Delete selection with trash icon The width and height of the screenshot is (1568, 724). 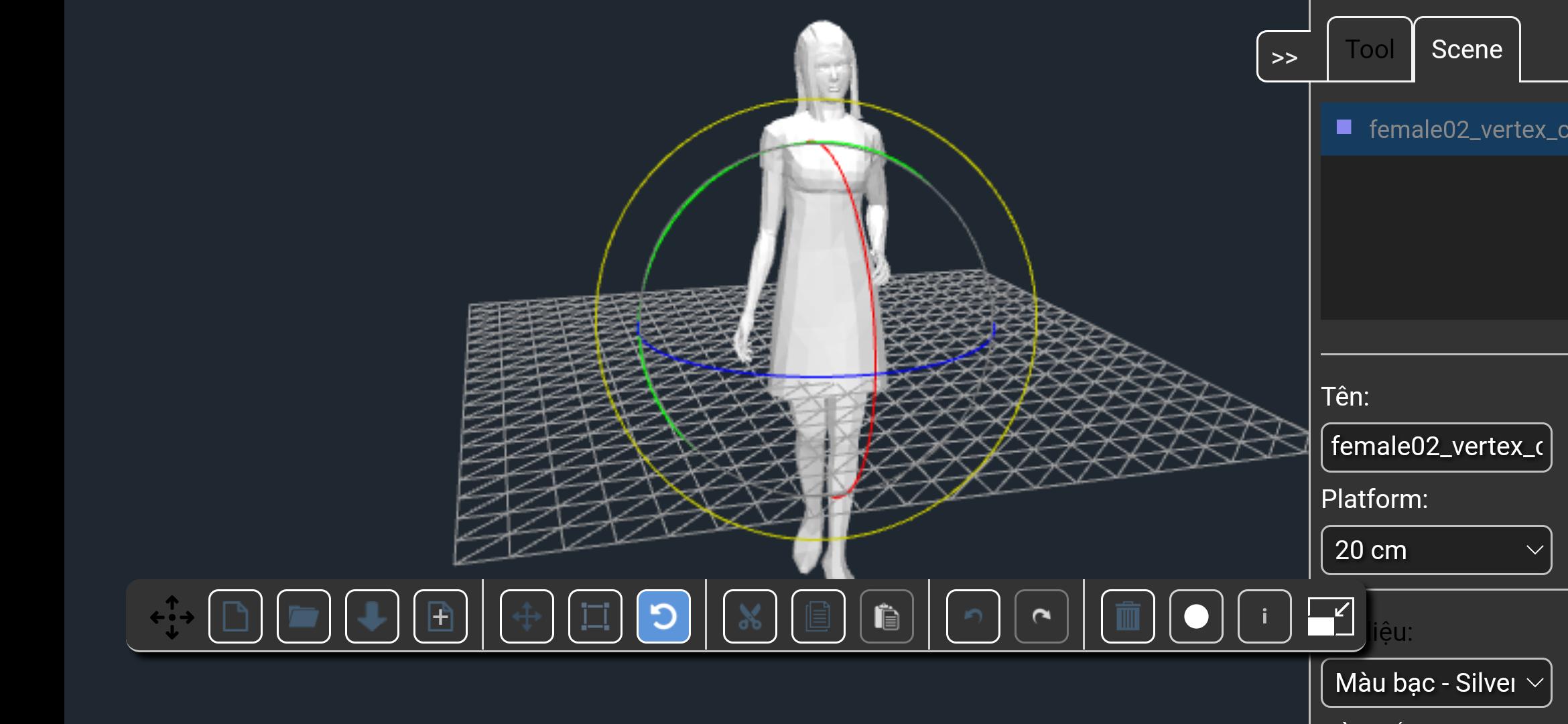pyautogui.click(x=1128, y=616)
